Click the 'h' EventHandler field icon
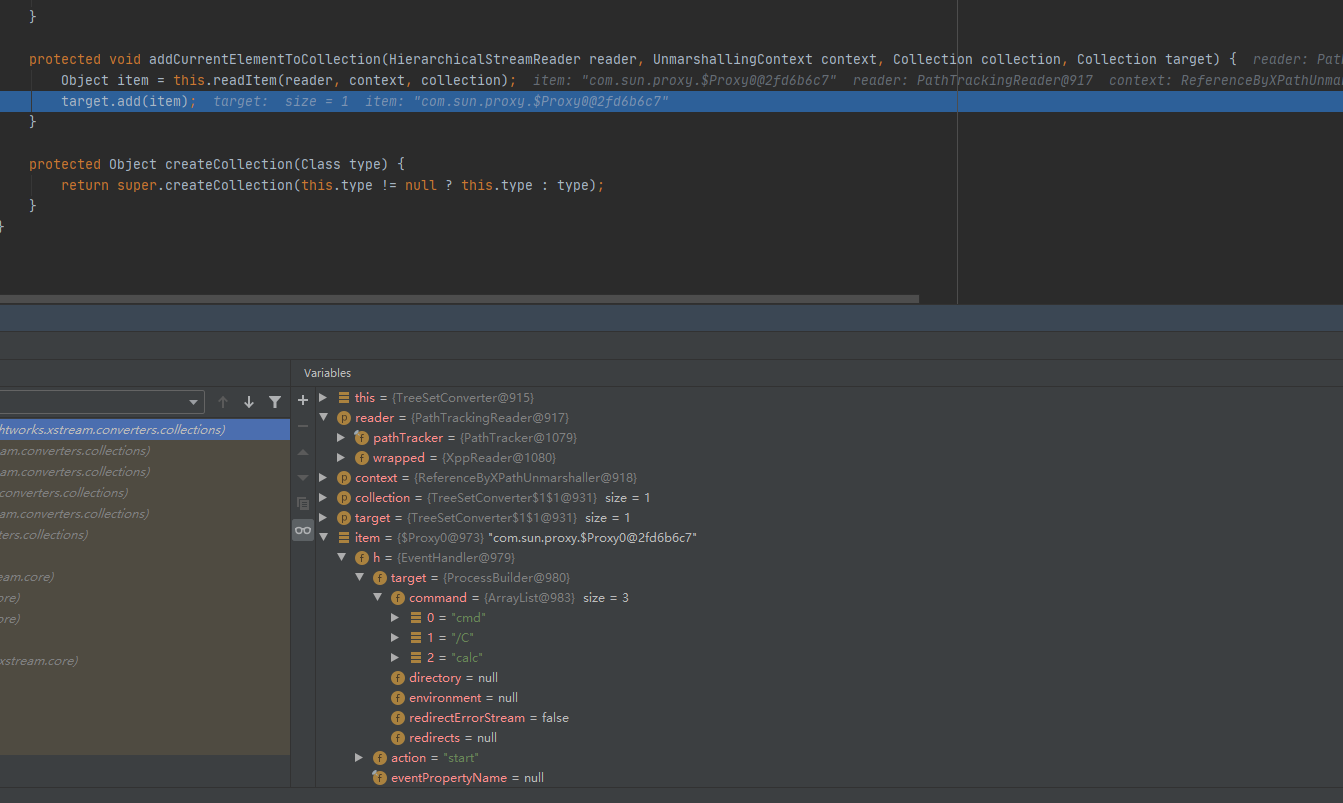1343x803 pixels. pyautogui.click(x=362, y=557)
